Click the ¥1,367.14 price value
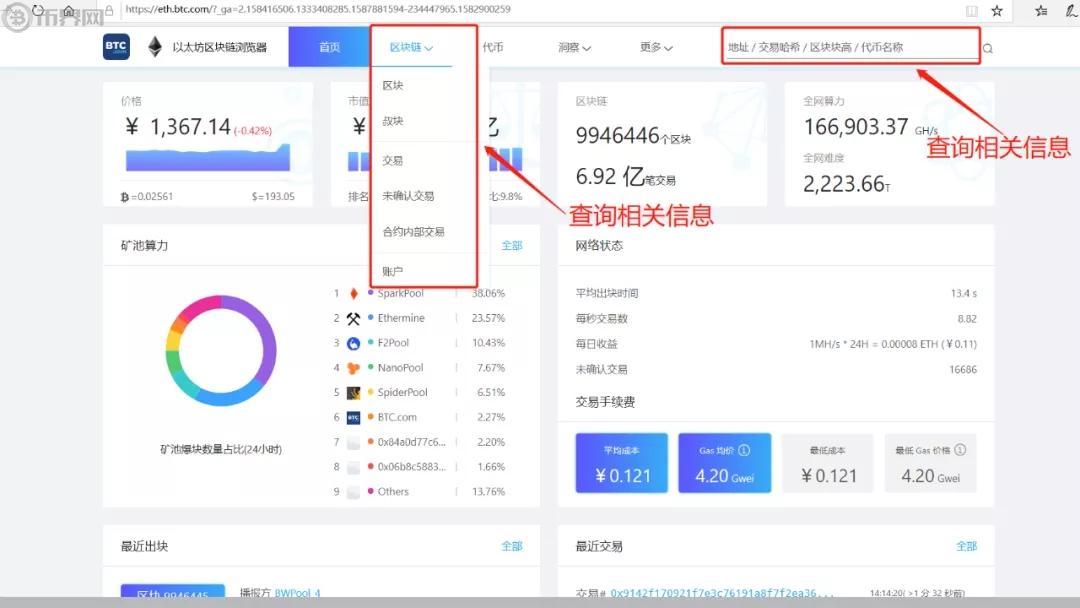 tap(178, 127)
